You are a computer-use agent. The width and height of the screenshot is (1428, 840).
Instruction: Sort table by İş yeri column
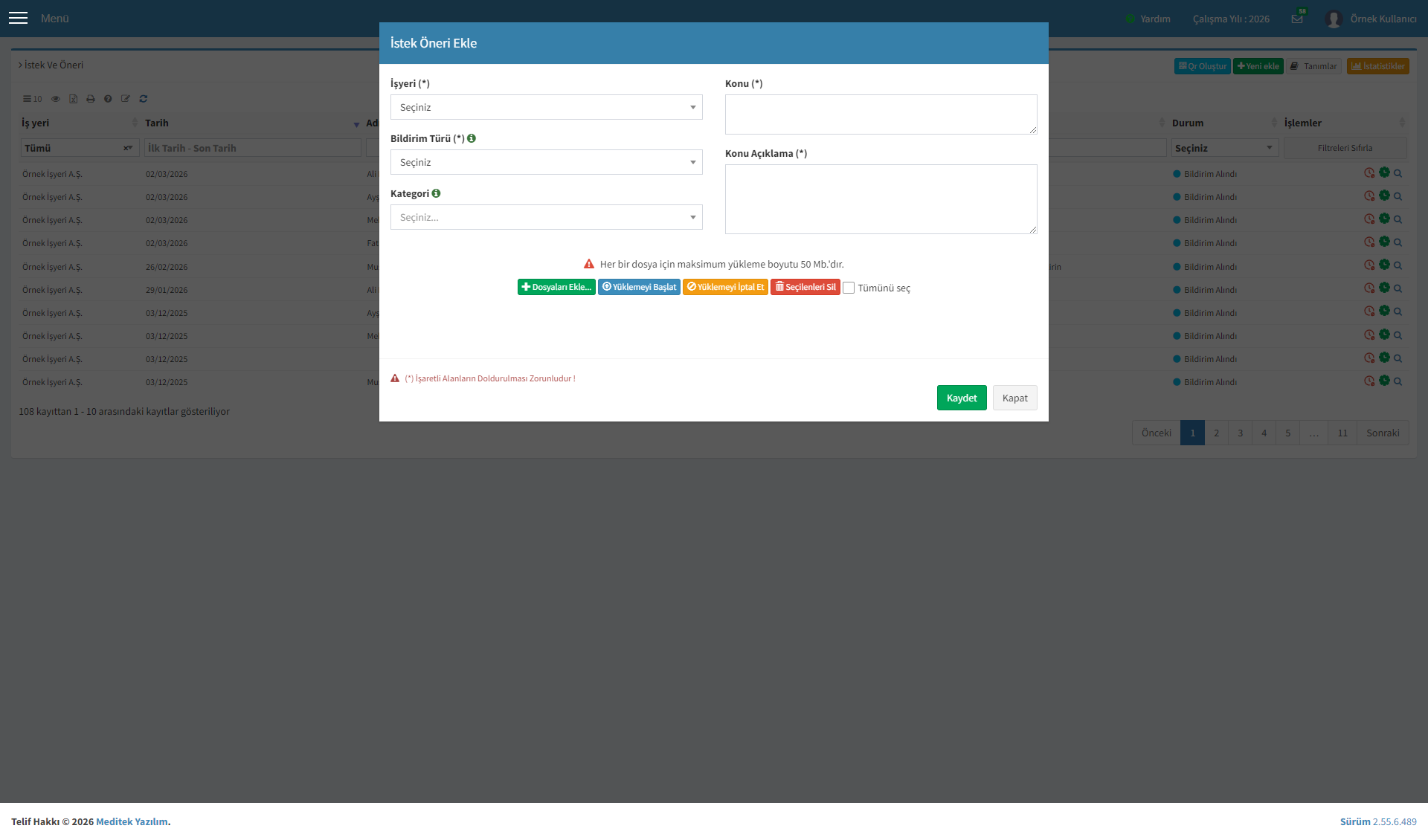click(x=80, y=123)
